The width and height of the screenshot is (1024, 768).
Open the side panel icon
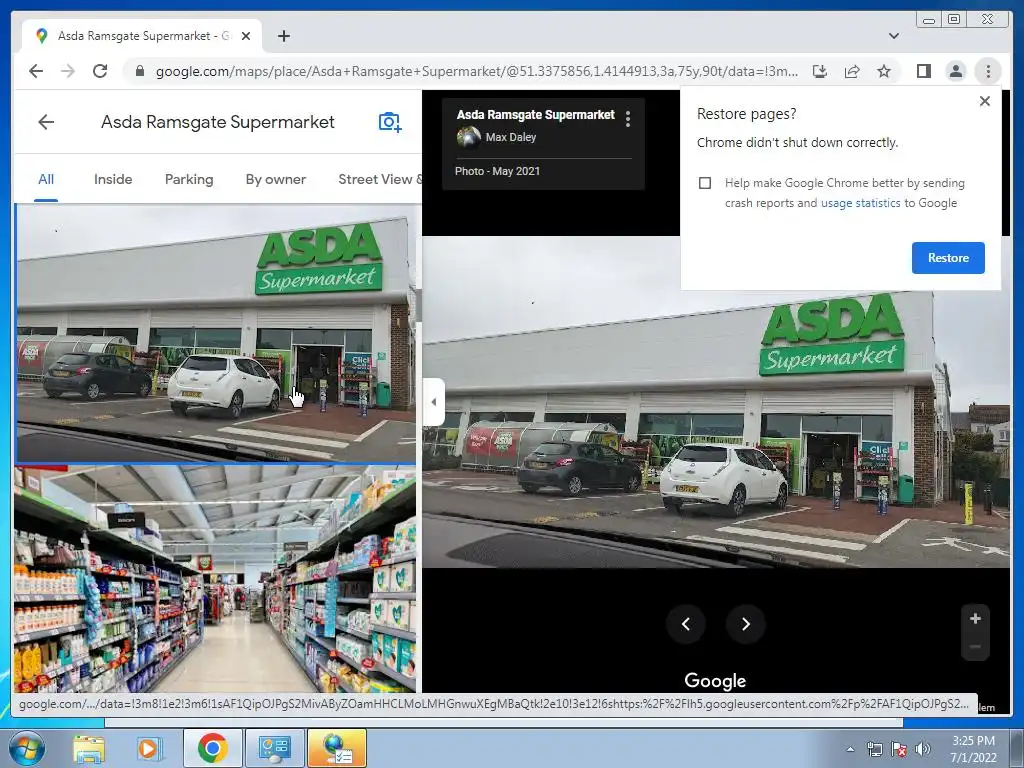tap(923, 71)
